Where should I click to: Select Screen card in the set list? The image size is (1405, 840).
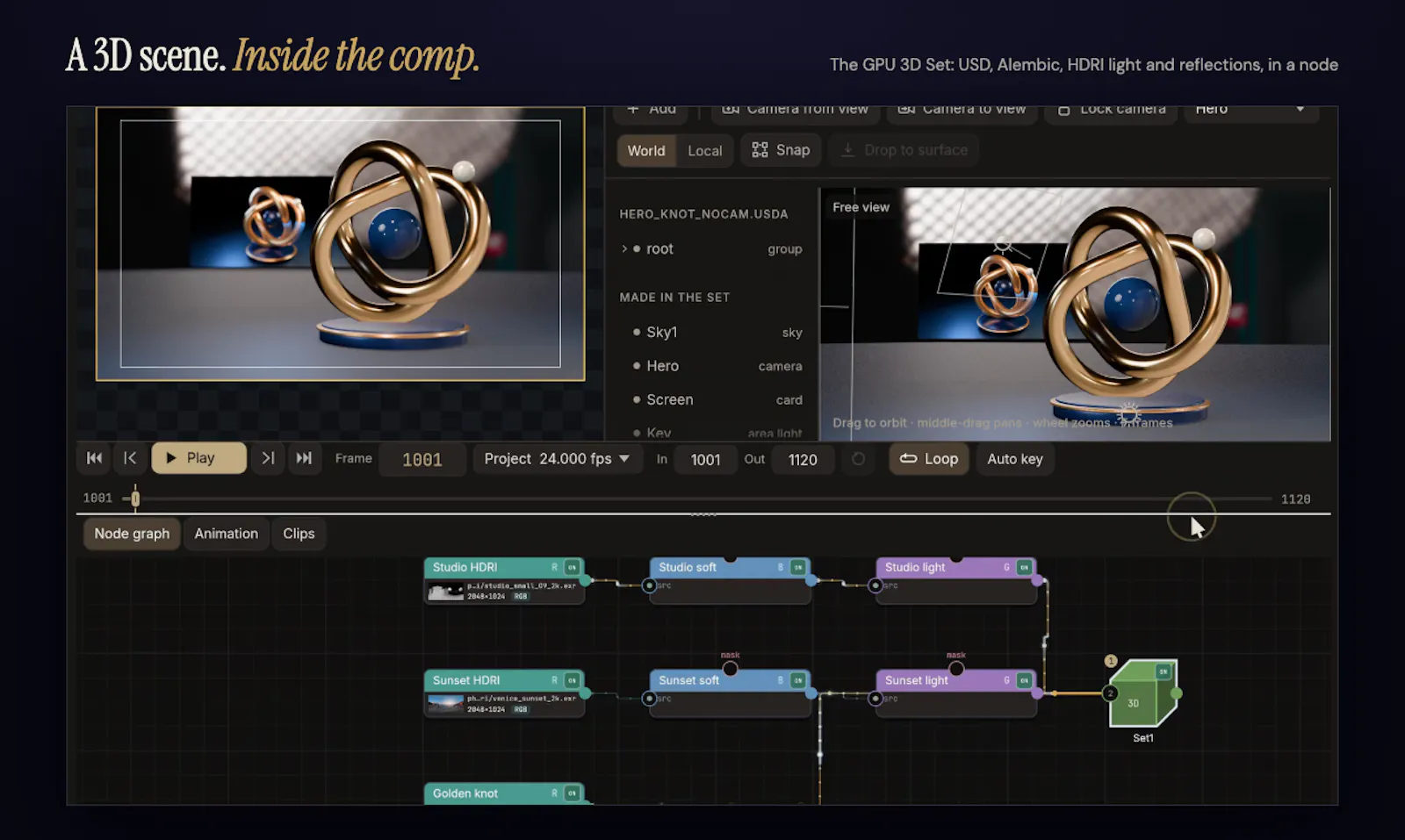(x=711, y=399)
